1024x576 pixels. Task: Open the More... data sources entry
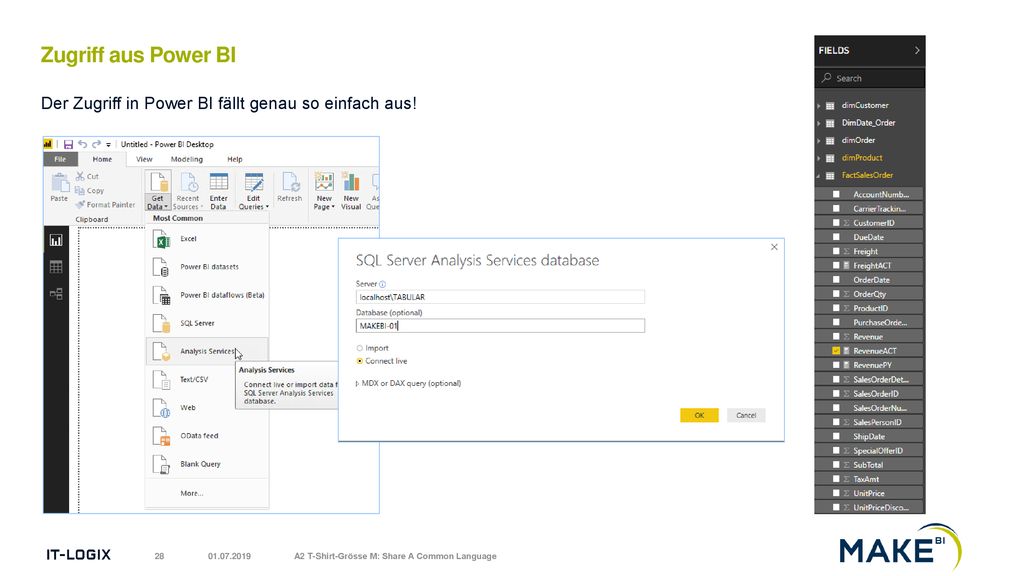coord(207,493)
